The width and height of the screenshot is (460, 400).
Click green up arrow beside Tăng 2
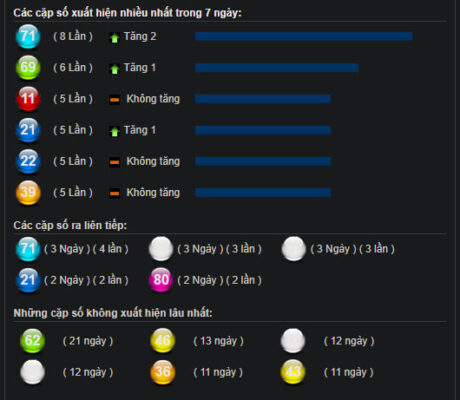pyautogui.click(x=114, y=38)
